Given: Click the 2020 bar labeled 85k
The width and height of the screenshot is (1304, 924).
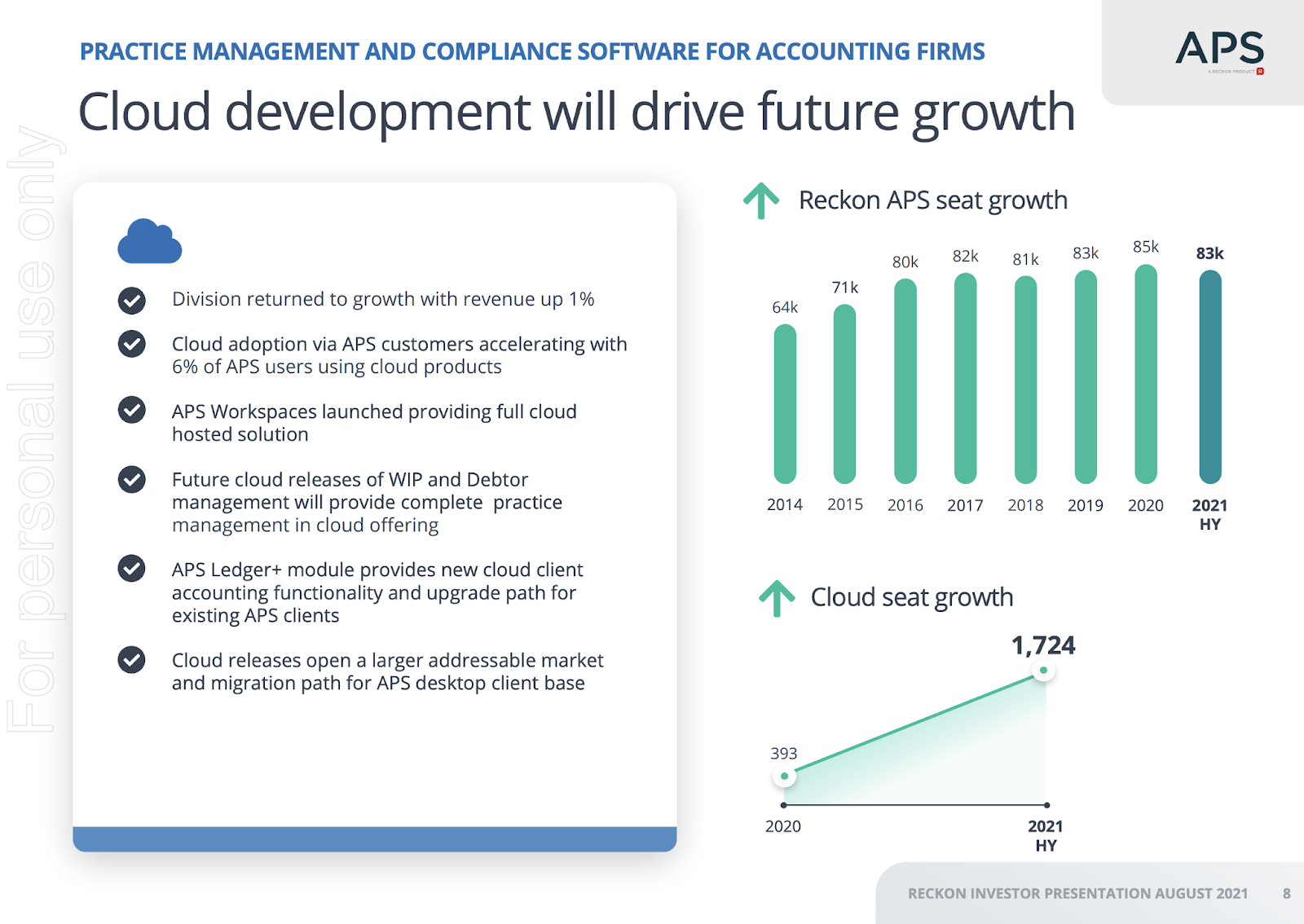Looking at the screenshot, I should pyautogui.click(x=1146, y=374).
